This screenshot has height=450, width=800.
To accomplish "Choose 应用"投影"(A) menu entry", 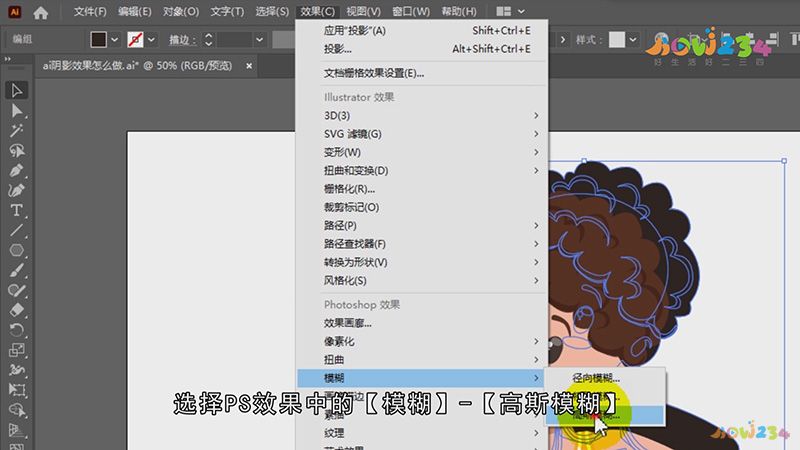I will [x=422, y=31].
